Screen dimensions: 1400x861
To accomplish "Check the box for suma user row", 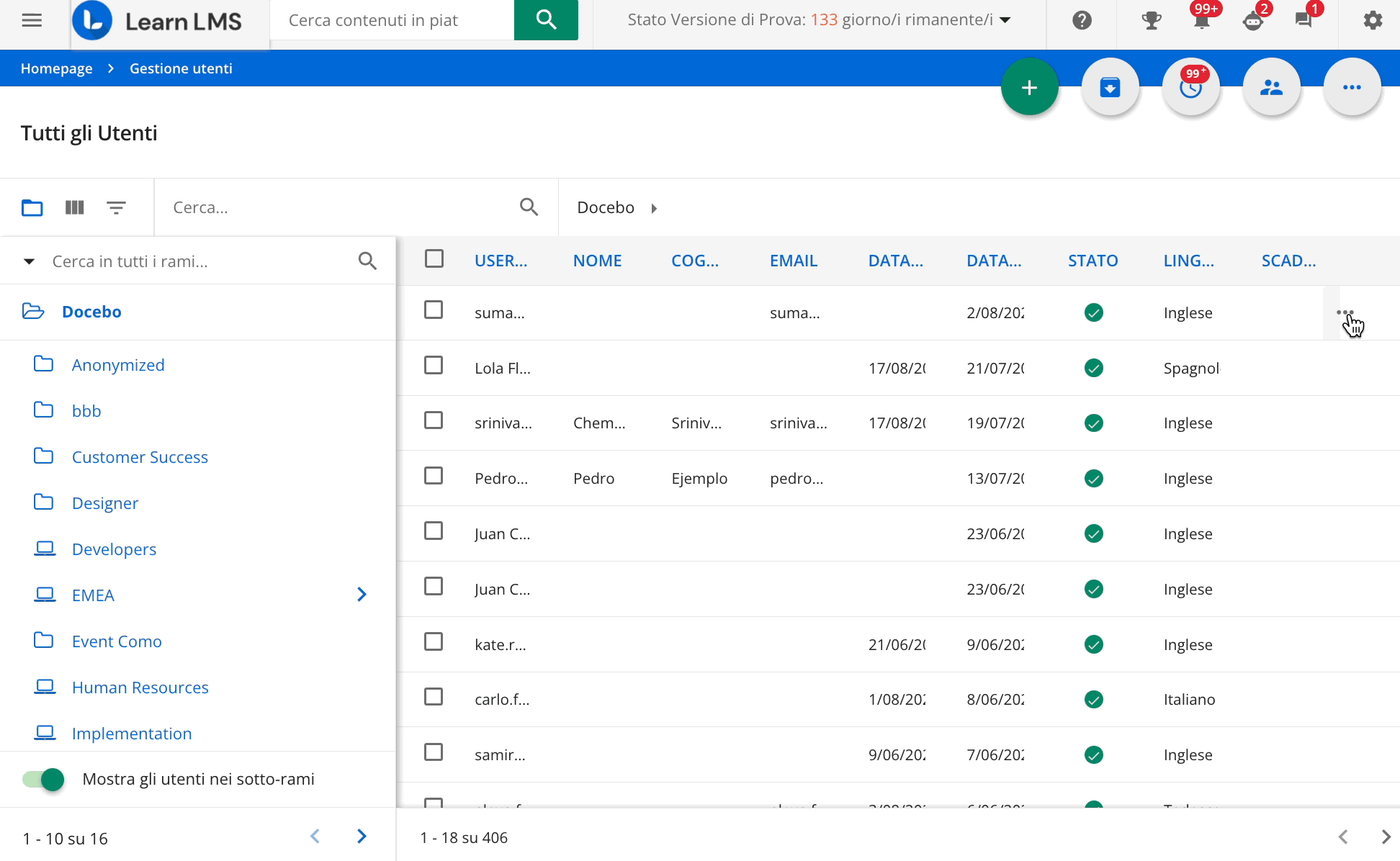I will (434, 310).
